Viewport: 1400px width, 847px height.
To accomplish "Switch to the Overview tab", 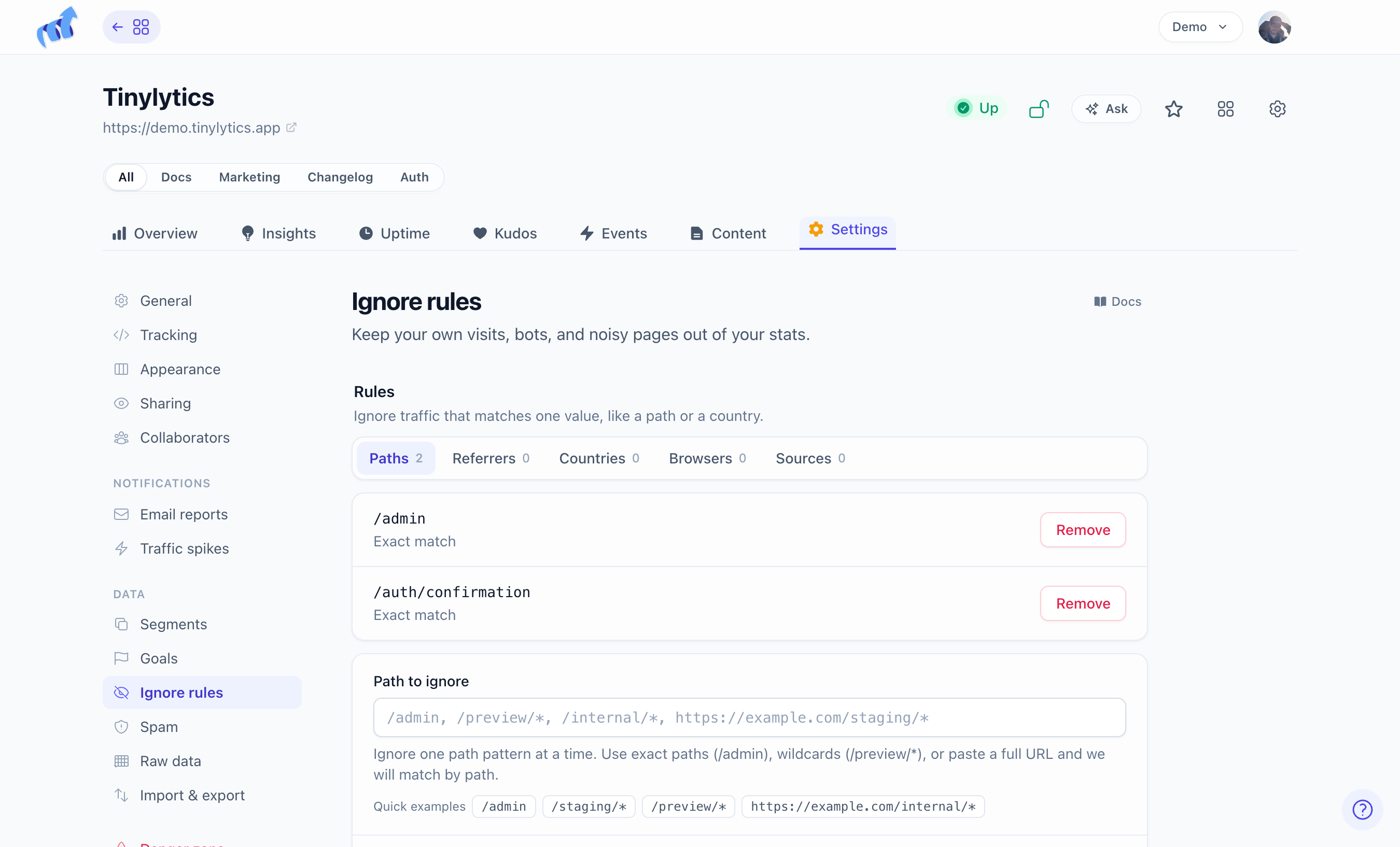I will (155, 233).
